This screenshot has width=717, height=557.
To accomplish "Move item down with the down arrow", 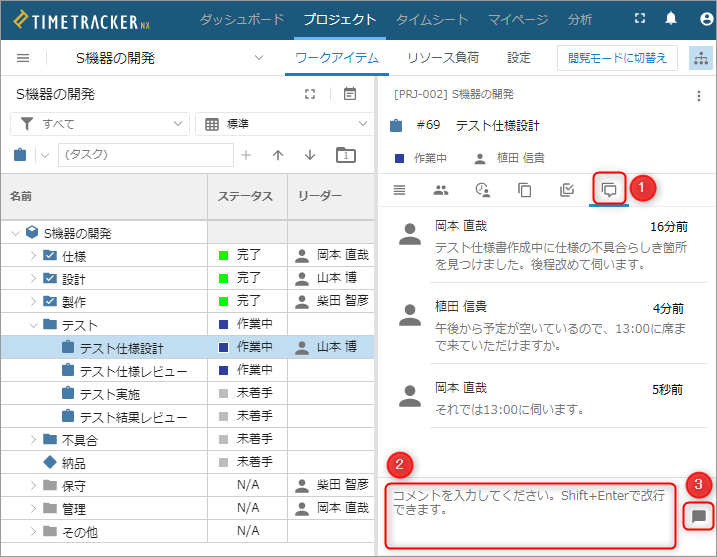I will [310, 155].
